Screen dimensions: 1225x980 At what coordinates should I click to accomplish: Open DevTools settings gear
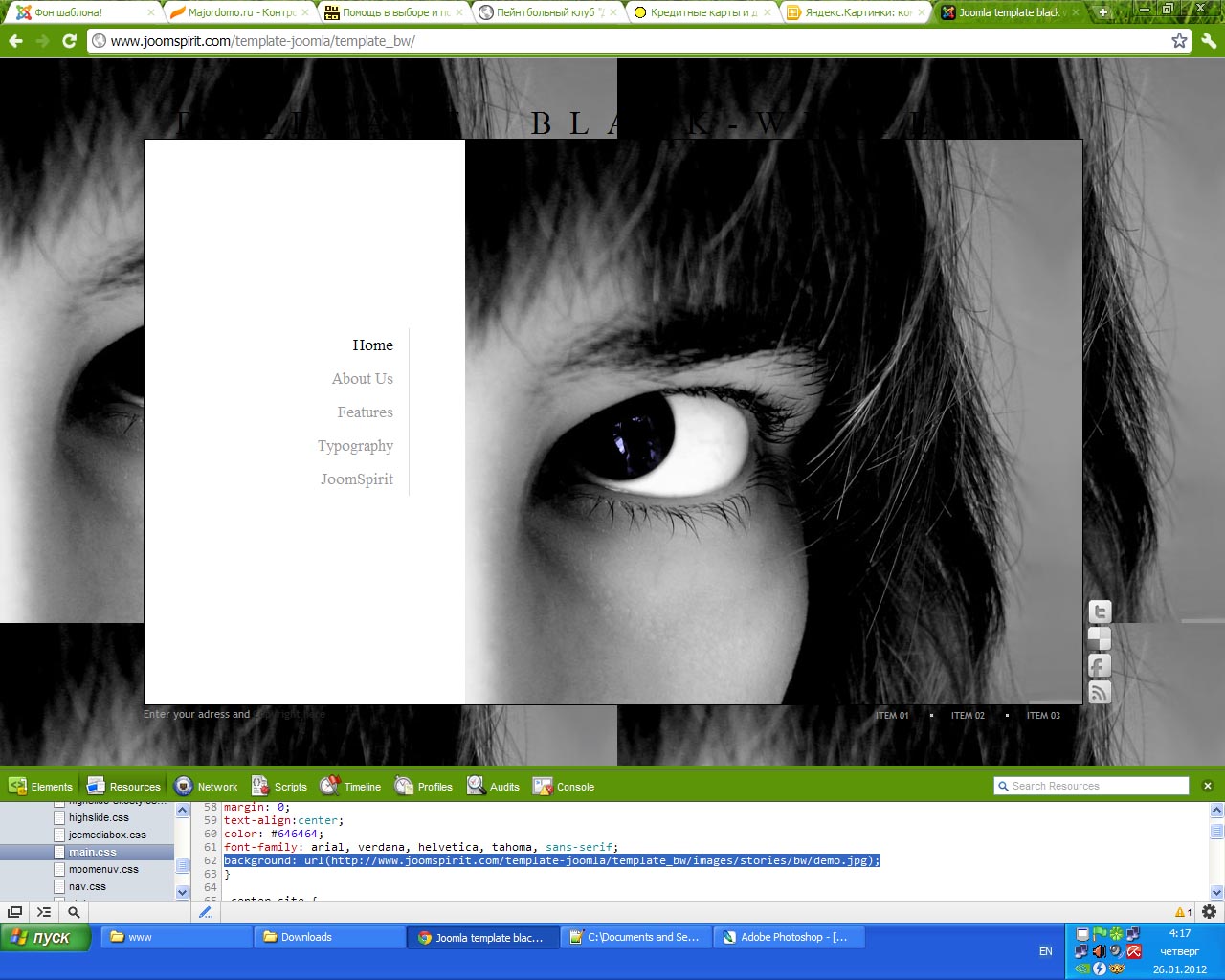click(1209, 912)
